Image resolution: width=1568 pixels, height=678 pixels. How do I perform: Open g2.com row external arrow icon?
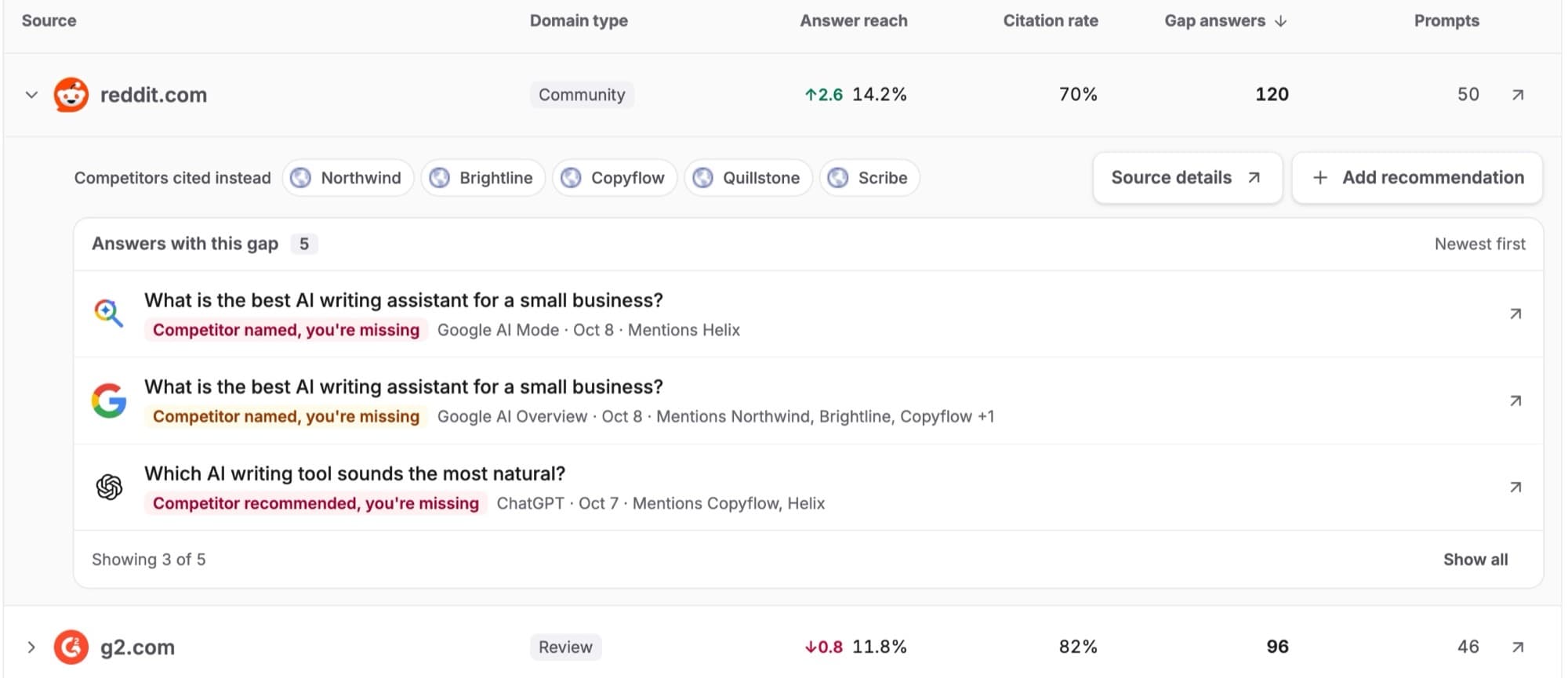1518,647
